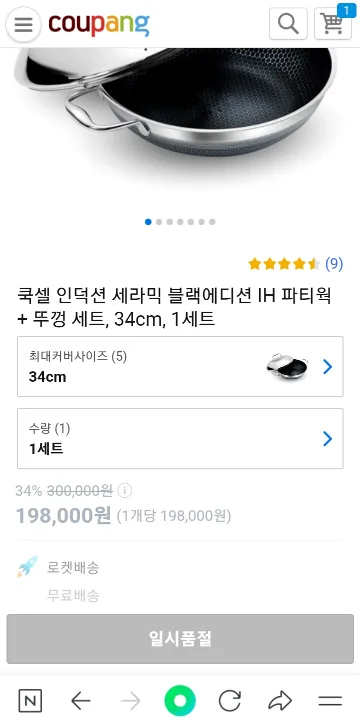360x727 pixels.
Task: Reload page with refresh icon
Action: (x=230, y=701)
